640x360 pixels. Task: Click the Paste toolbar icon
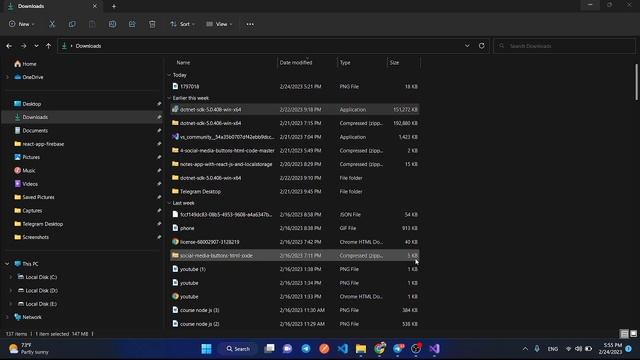(x=92, y=24)
